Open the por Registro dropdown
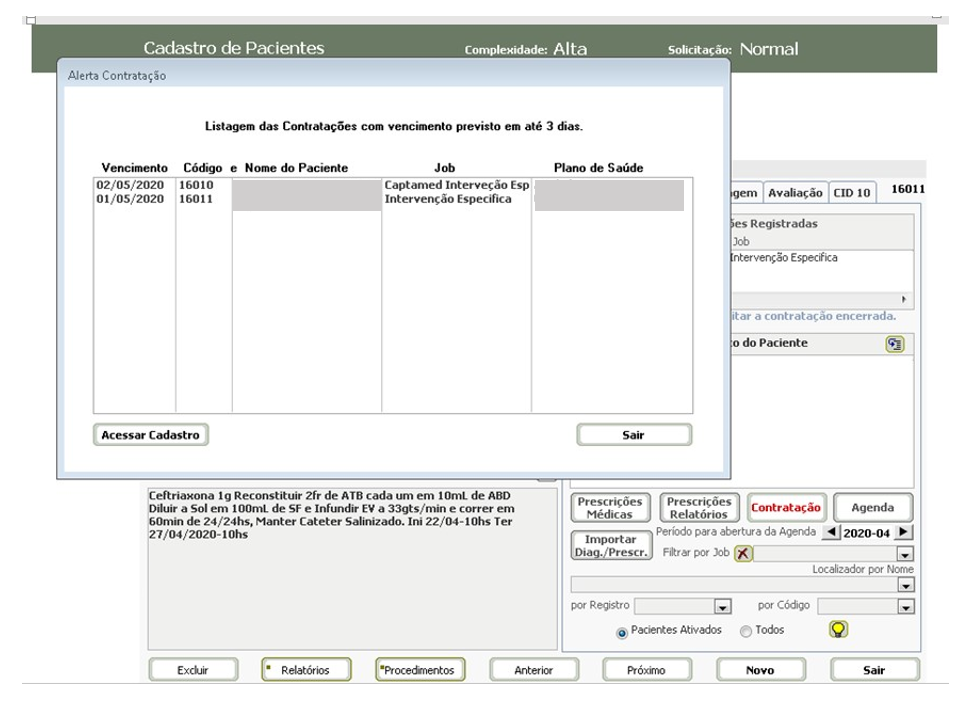966x710 pixels. click(x=722, y=606)
